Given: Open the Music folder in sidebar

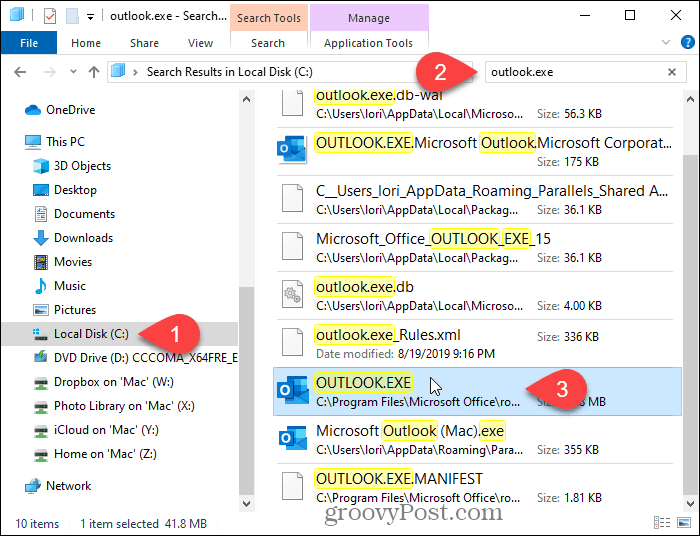Looking at the screenshot, I should pyautogui.click(x=70, y=286).
